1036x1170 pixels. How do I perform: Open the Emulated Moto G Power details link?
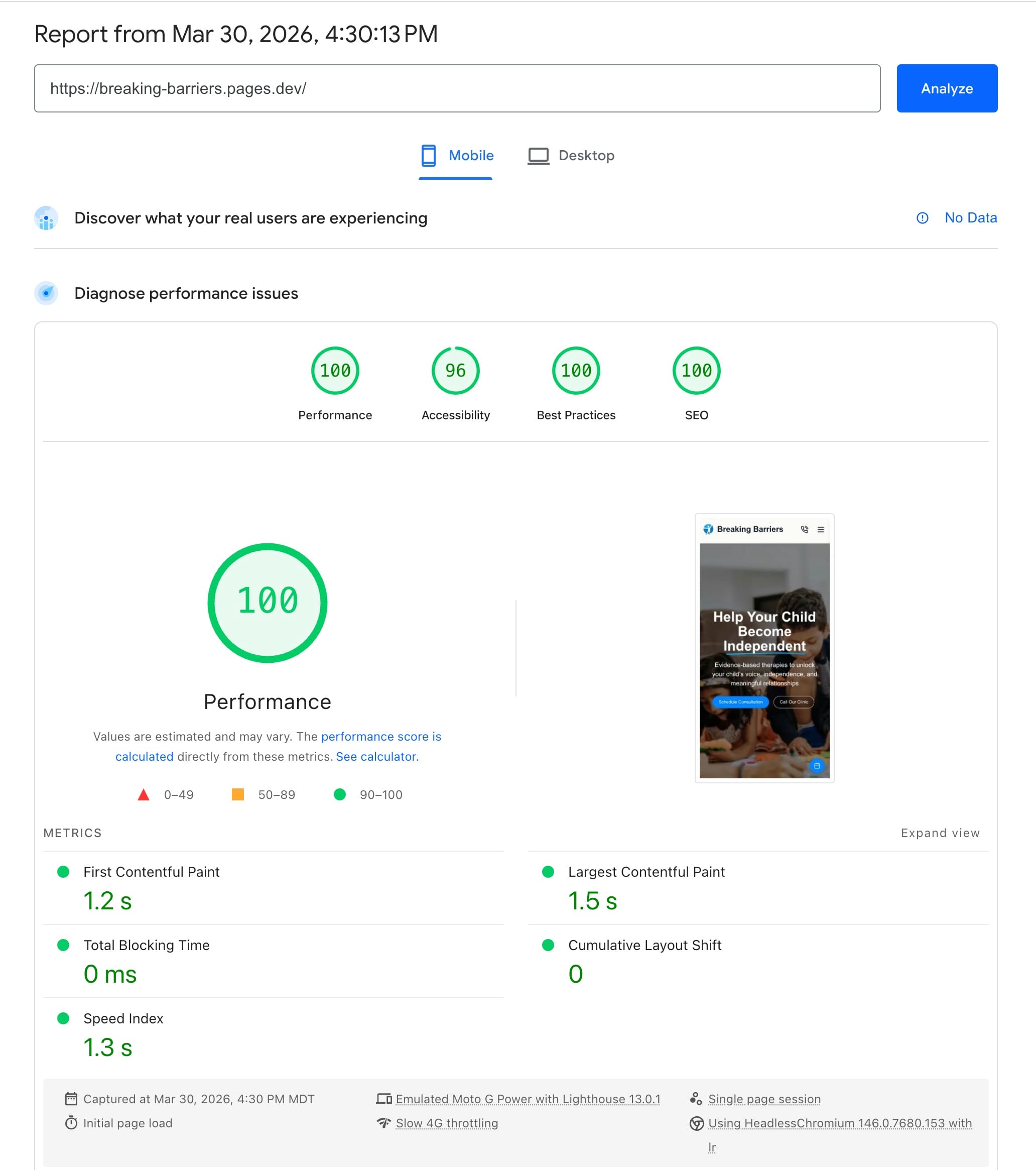tap(529, 1099)
